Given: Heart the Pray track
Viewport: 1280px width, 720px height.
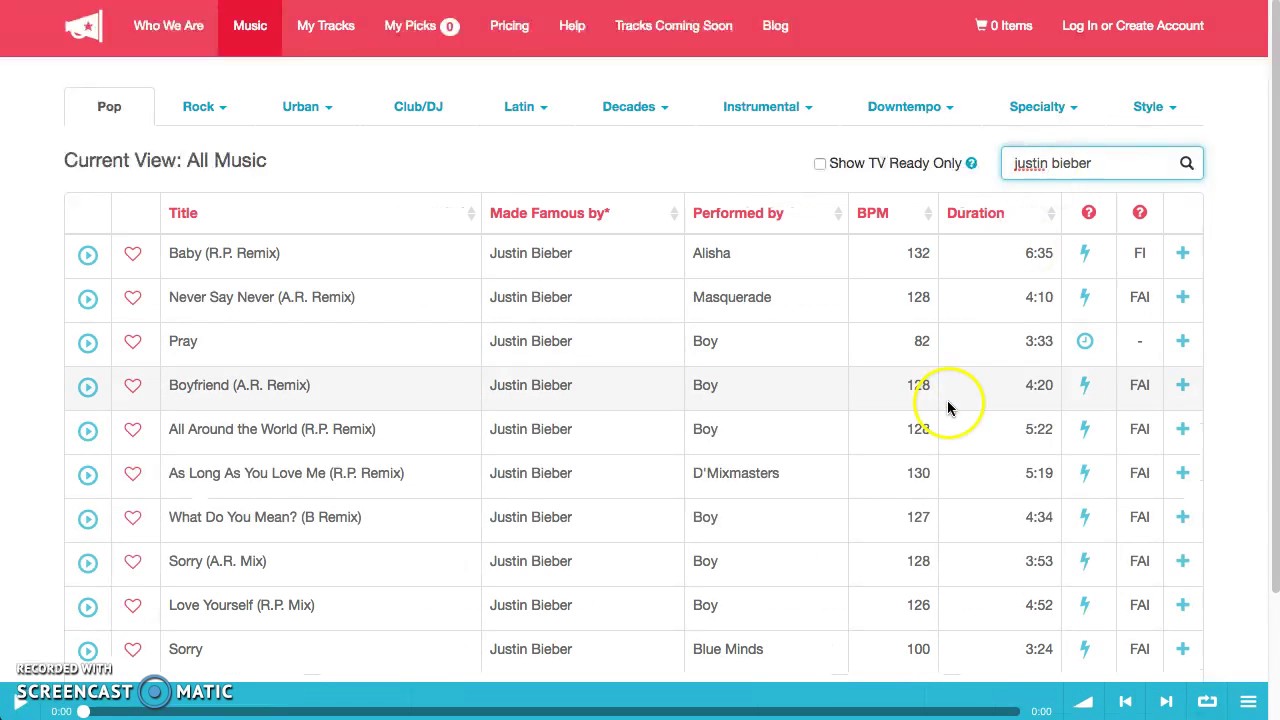Looking at the screenshot, I should (133, 342).
